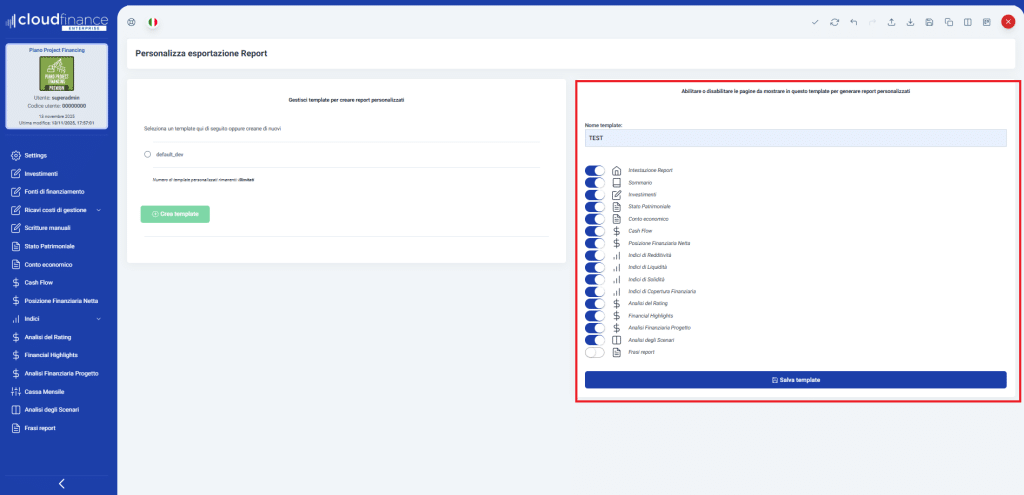
Task: Open Stato Patrimoniale from the sidebar
Action: 50,246
